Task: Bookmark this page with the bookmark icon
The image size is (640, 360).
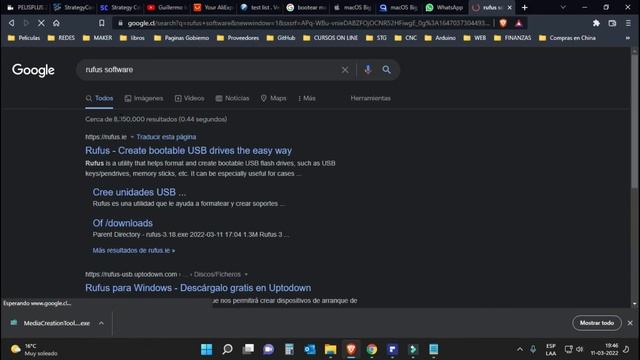Action: (102, 23)
